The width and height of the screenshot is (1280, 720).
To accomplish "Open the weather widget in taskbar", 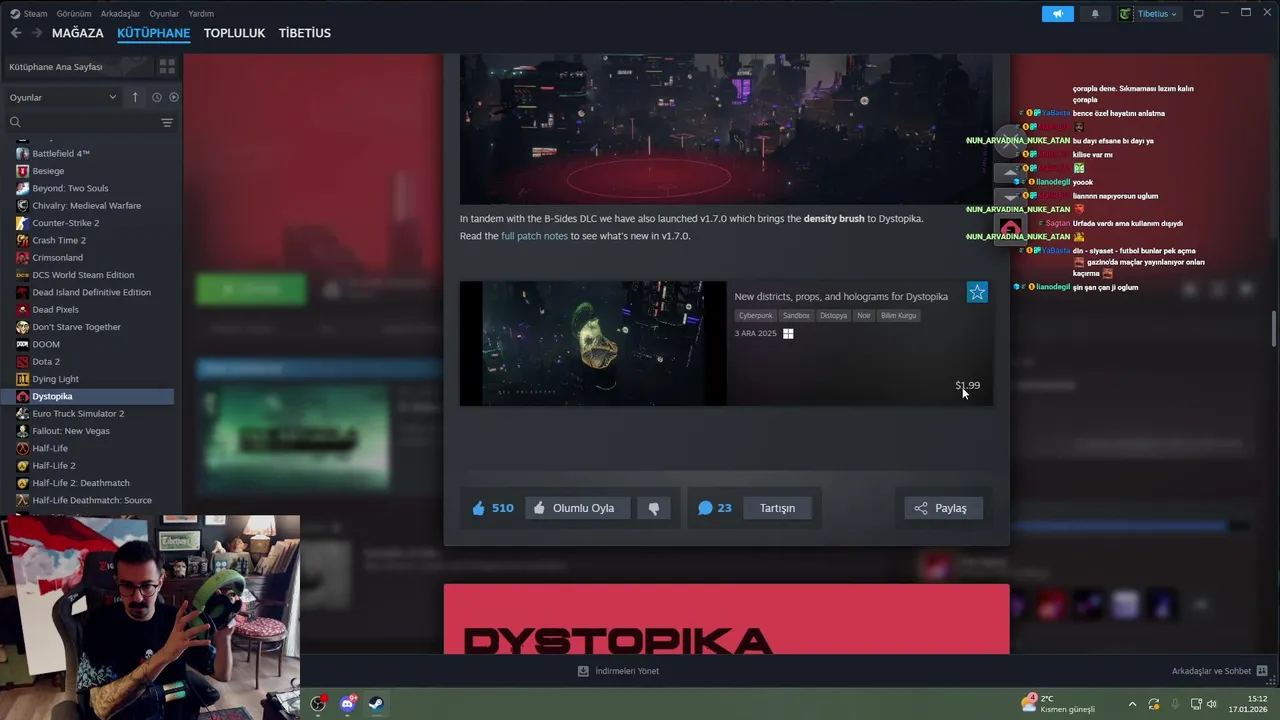I will (1058, 704).
